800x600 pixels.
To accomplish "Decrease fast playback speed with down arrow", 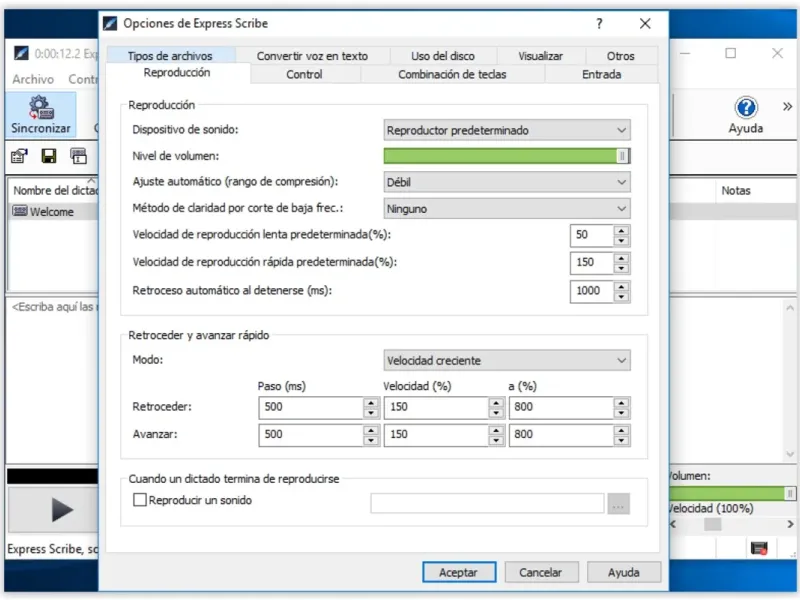I will click(621, 268).
